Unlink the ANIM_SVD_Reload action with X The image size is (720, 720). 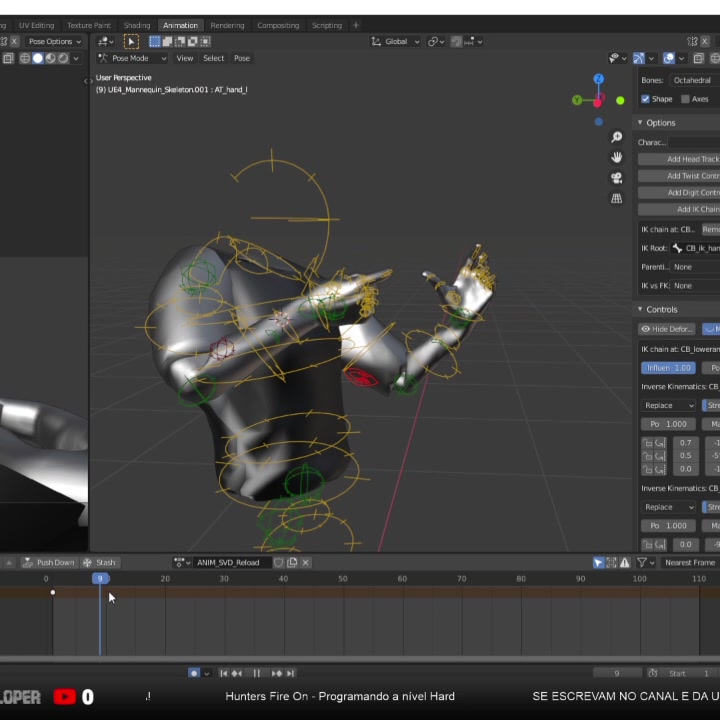[306, 562]
